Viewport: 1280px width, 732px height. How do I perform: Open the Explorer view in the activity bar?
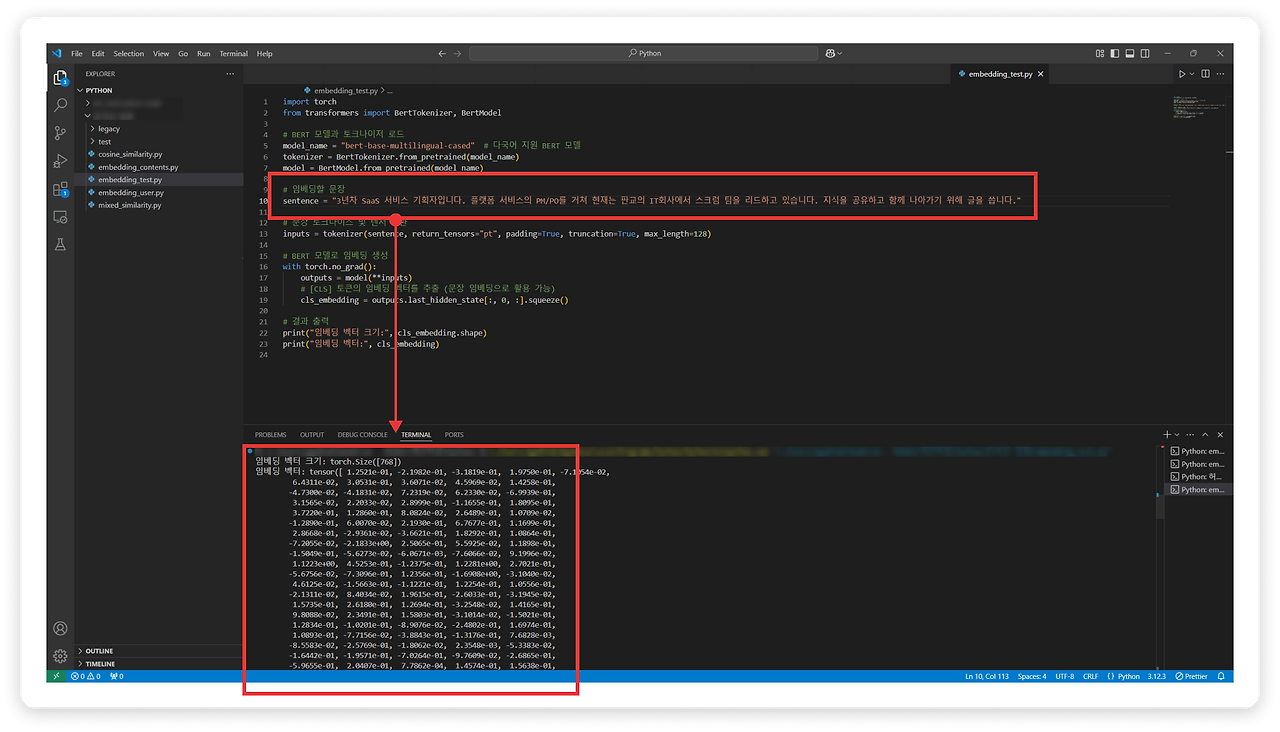tap(60, 77)
